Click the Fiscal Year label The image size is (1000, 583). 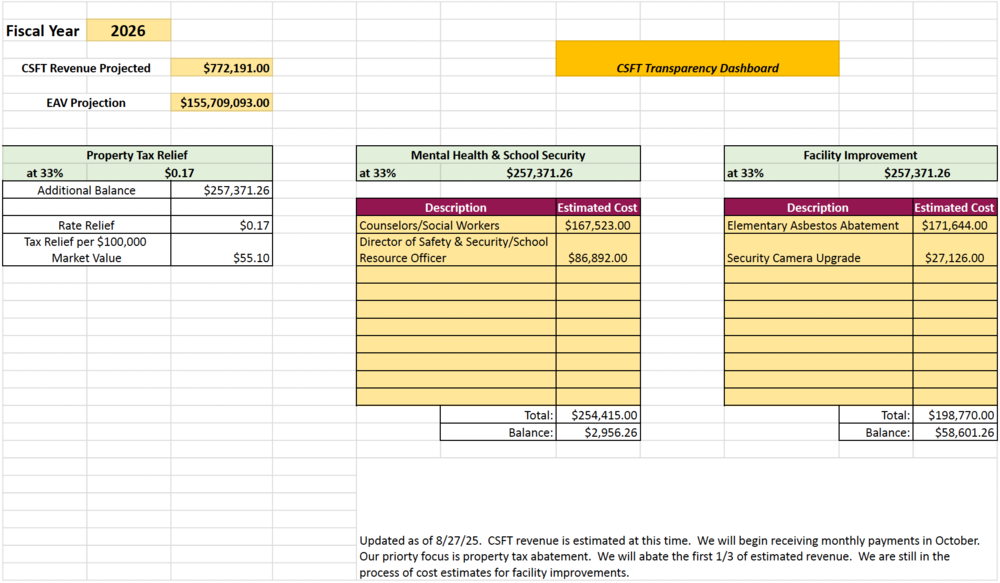click(43, 31)
